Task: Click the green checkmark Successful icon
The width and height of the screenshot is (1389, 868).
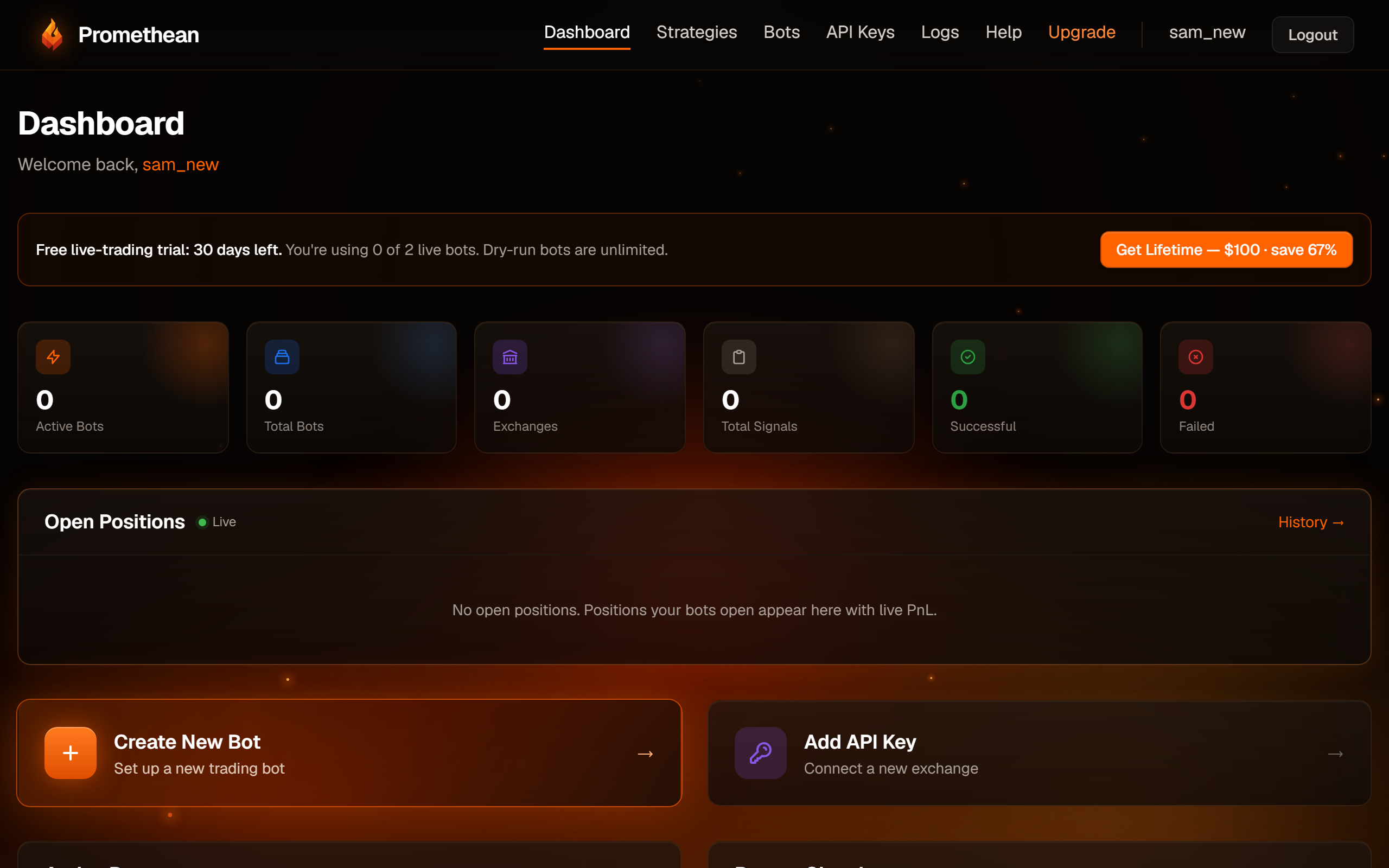Action: pos(968,357)
